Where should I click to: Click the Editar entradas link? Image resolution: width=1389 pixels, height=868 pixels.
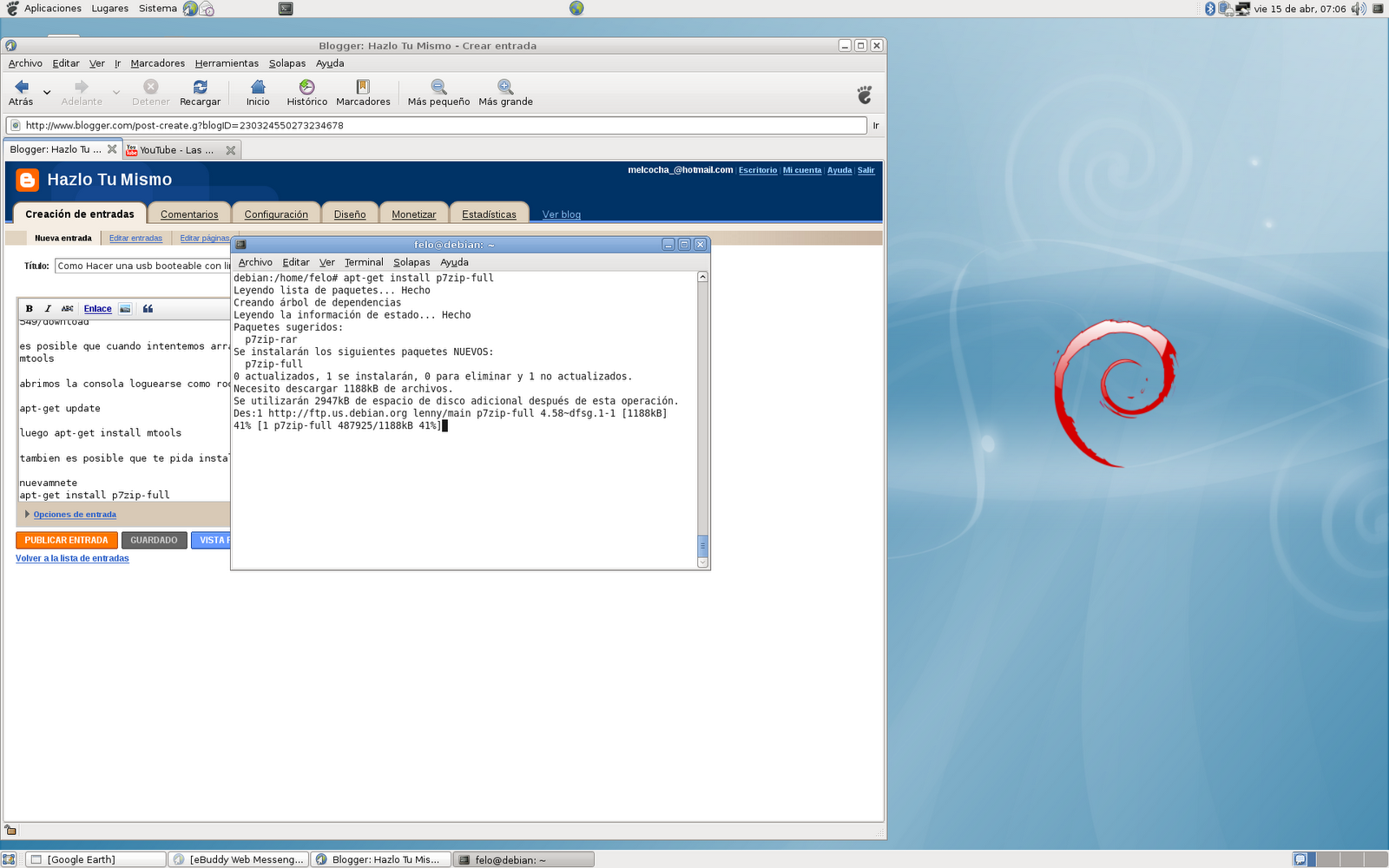coord(135,238)
